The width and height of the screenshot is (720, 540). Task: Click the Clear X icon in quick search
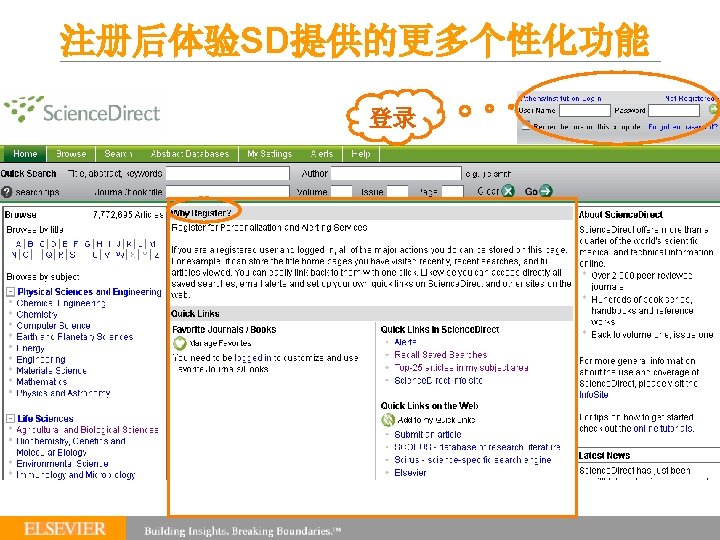508,191
